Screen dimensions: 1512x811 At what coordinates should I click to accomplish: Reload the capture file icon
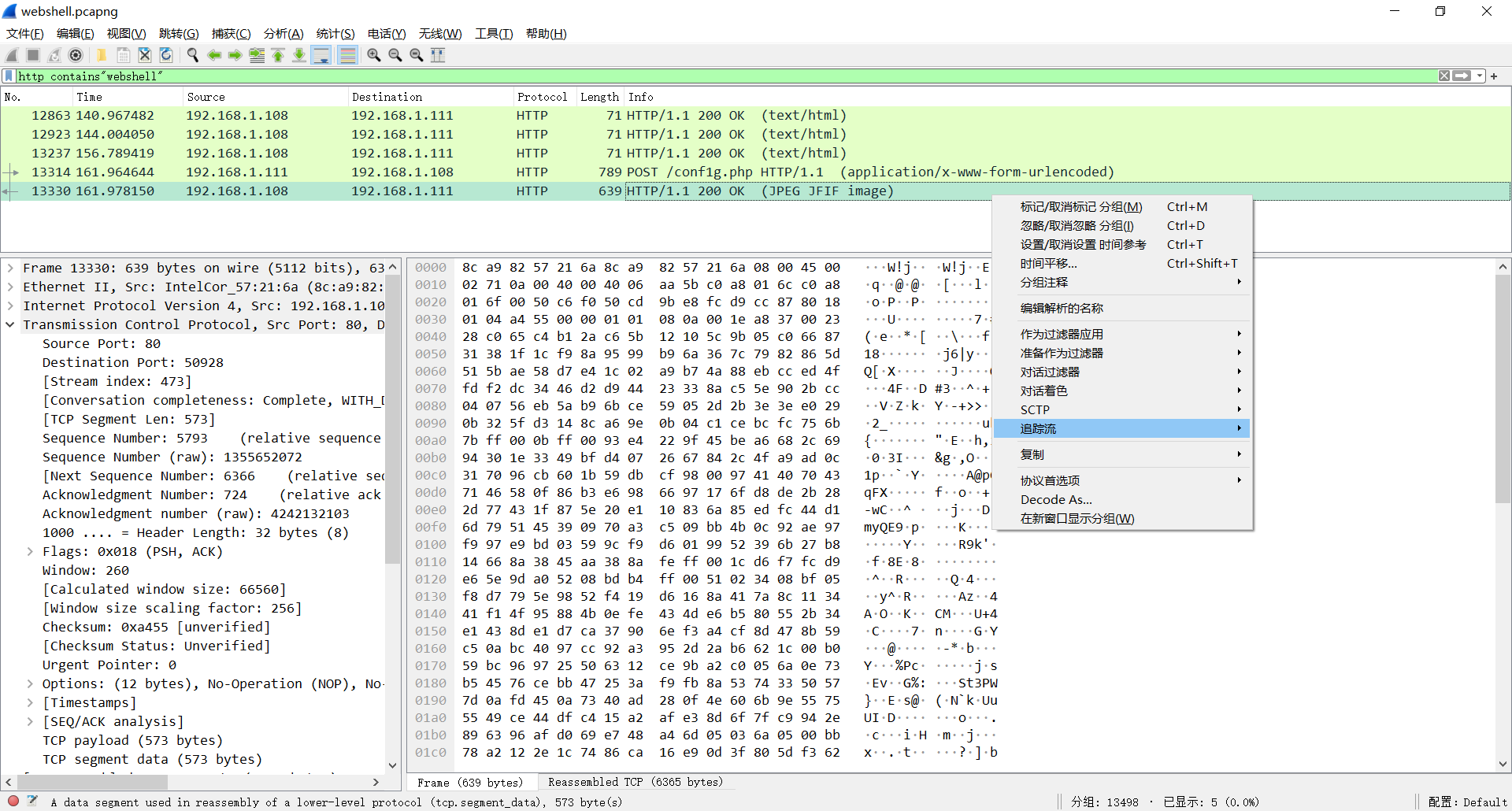coord(166,55)
